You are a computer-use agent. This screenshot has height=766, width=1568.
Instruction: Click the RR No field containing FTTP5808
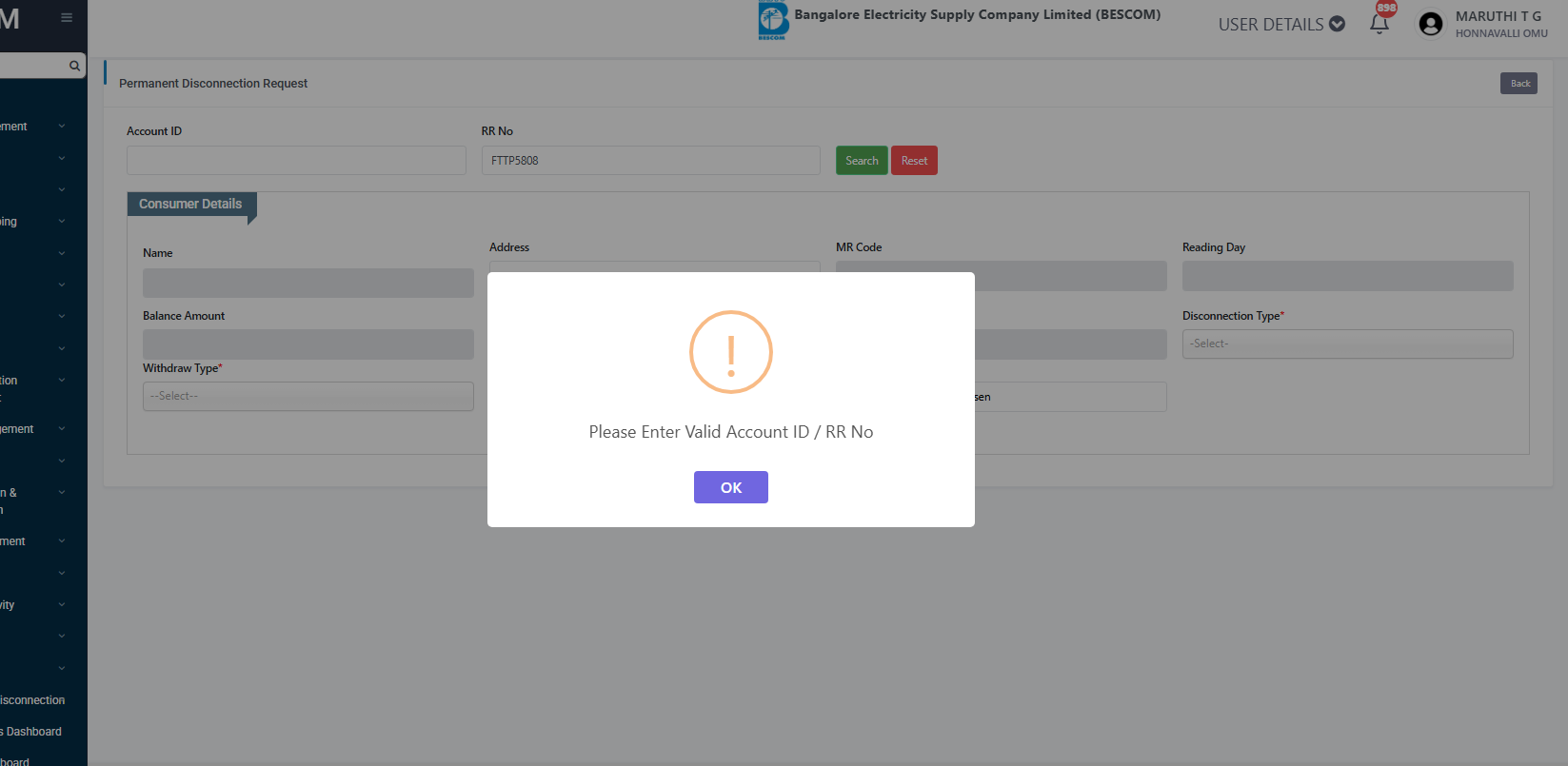click(650, 161)
